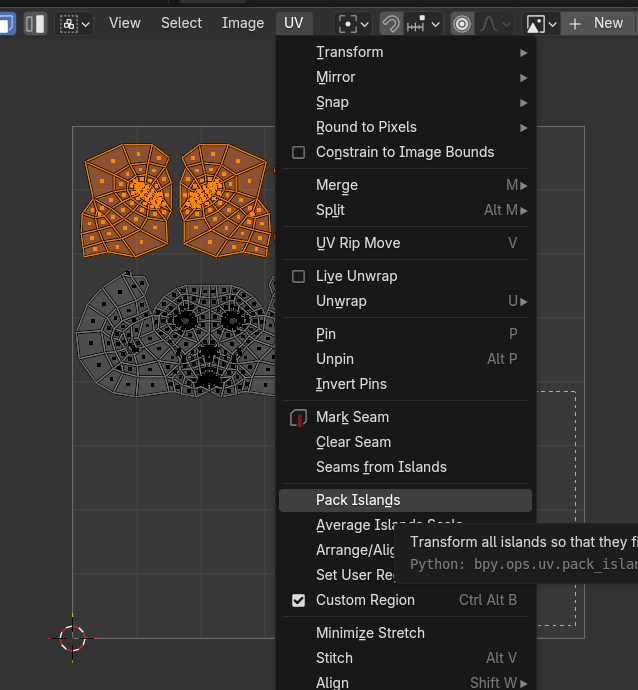The width and height of the screenshot is (638, 690).
Task: Choose Set User Region
Action: coord(355,575)
